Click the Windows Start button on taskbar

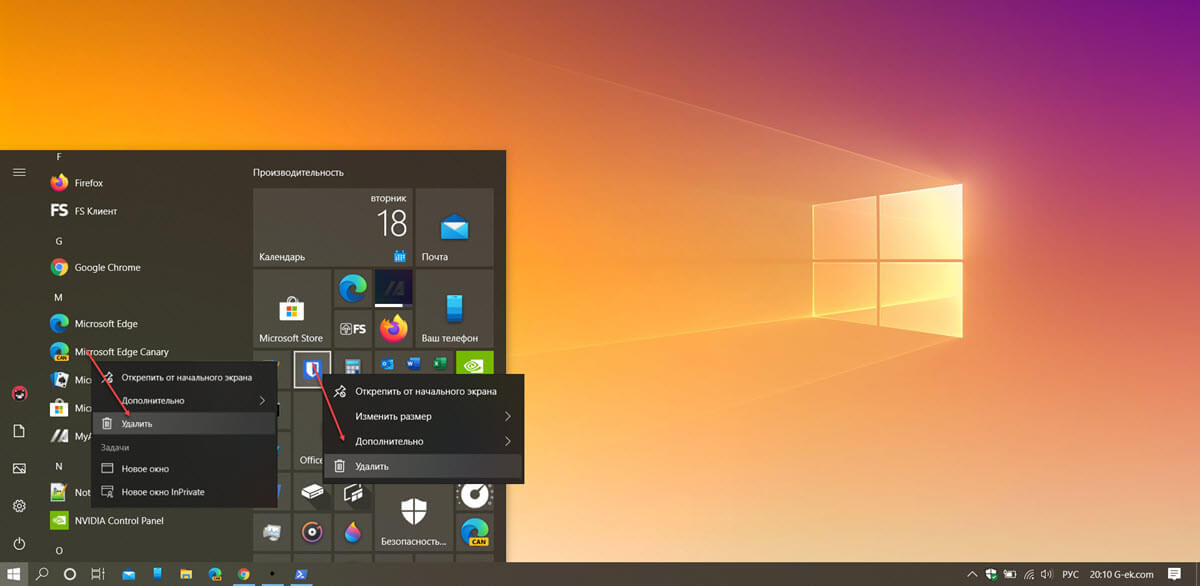14,575
